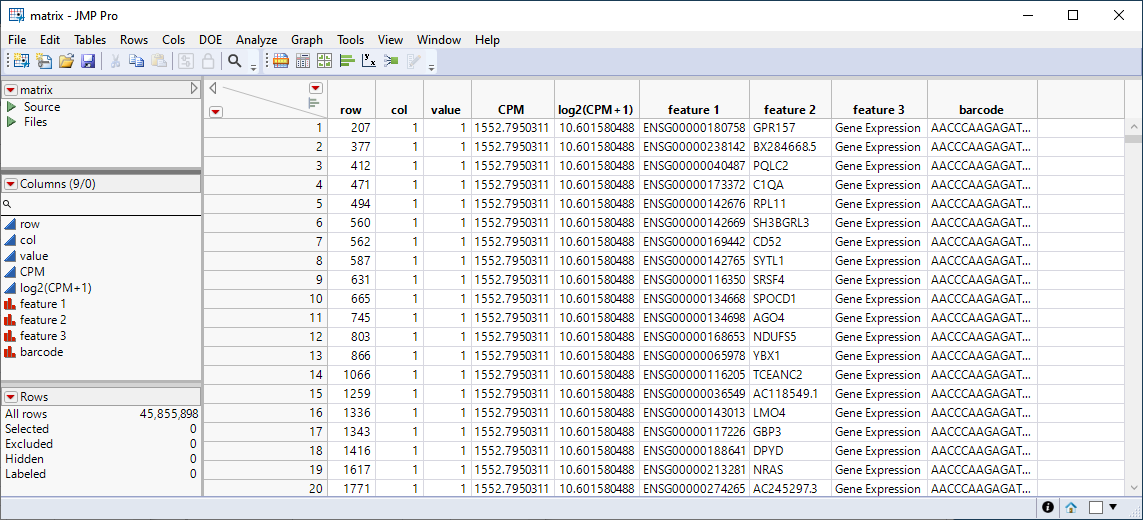Click the magnifying glass search icon
This screenshot has width=1143, height=520.
pyautogui.click(x=235, y=61)
